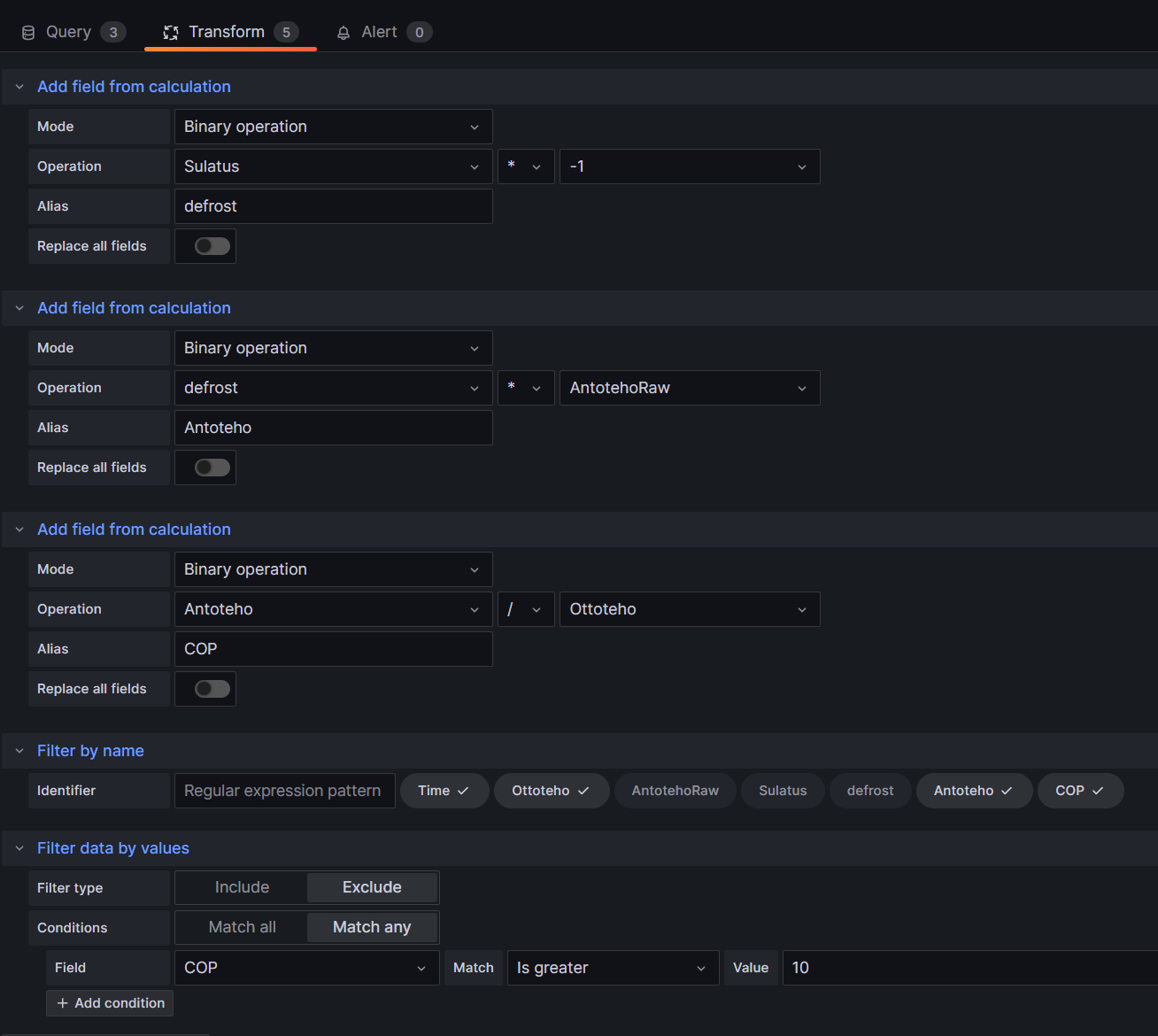Click the Query tab database icon

point(28,33)
